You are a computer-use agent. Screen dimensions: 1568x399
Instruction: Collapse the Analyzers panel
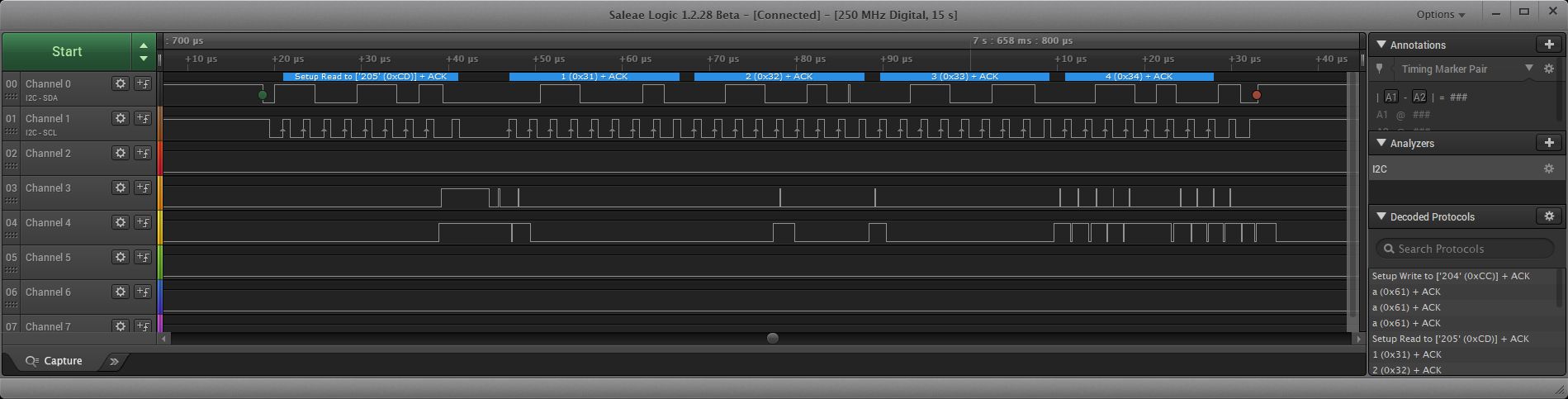coord(1379,143)
